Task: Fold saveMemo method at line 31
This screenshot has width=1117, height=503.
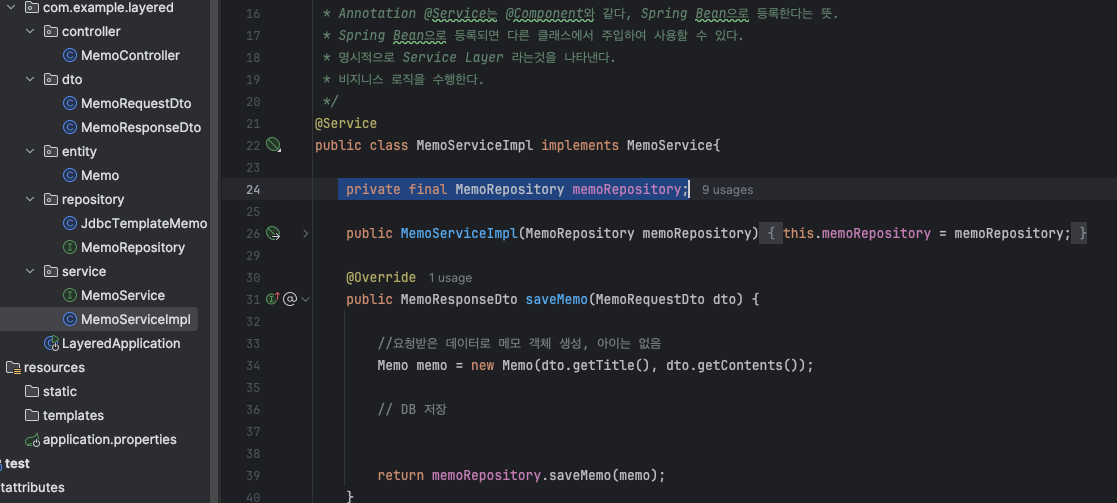Action: [x=306, y=299]
